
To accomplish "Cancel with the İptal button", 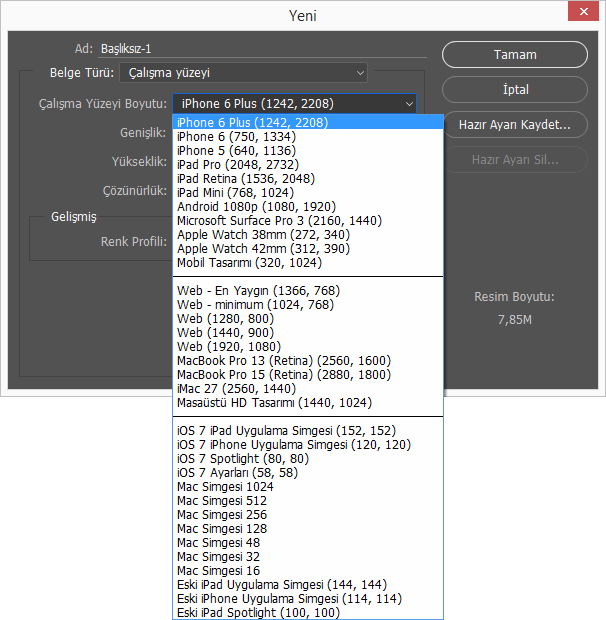I will [515, 89].
